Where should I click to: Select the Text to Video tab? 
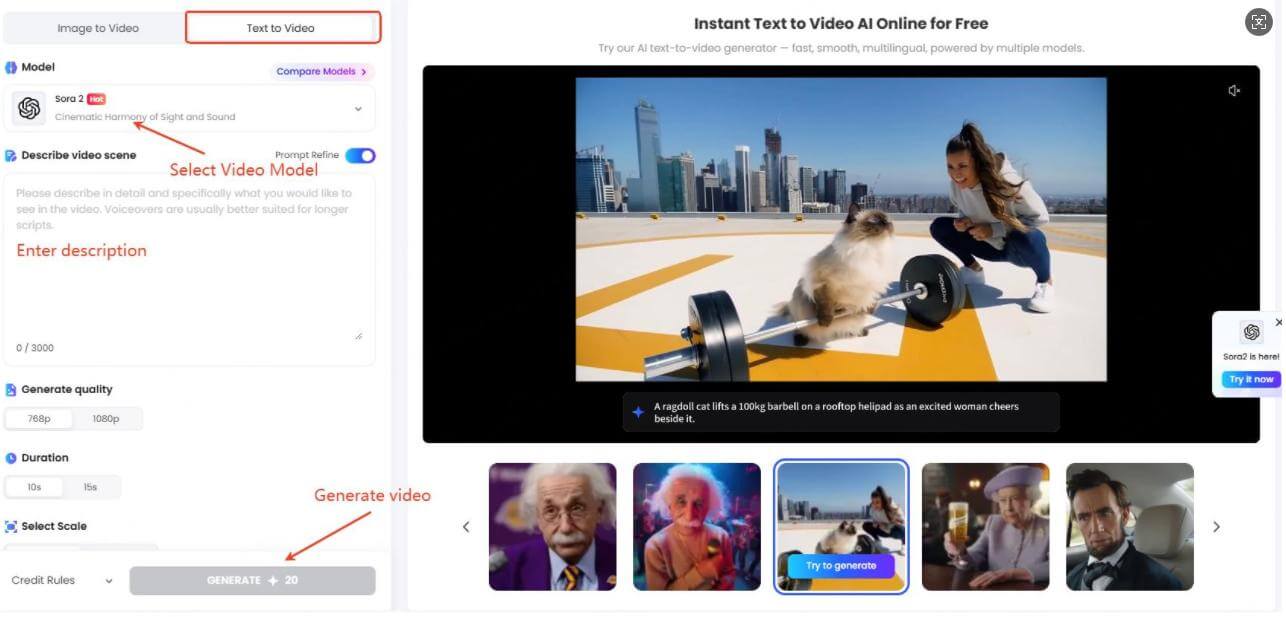(x=283, y=28)
